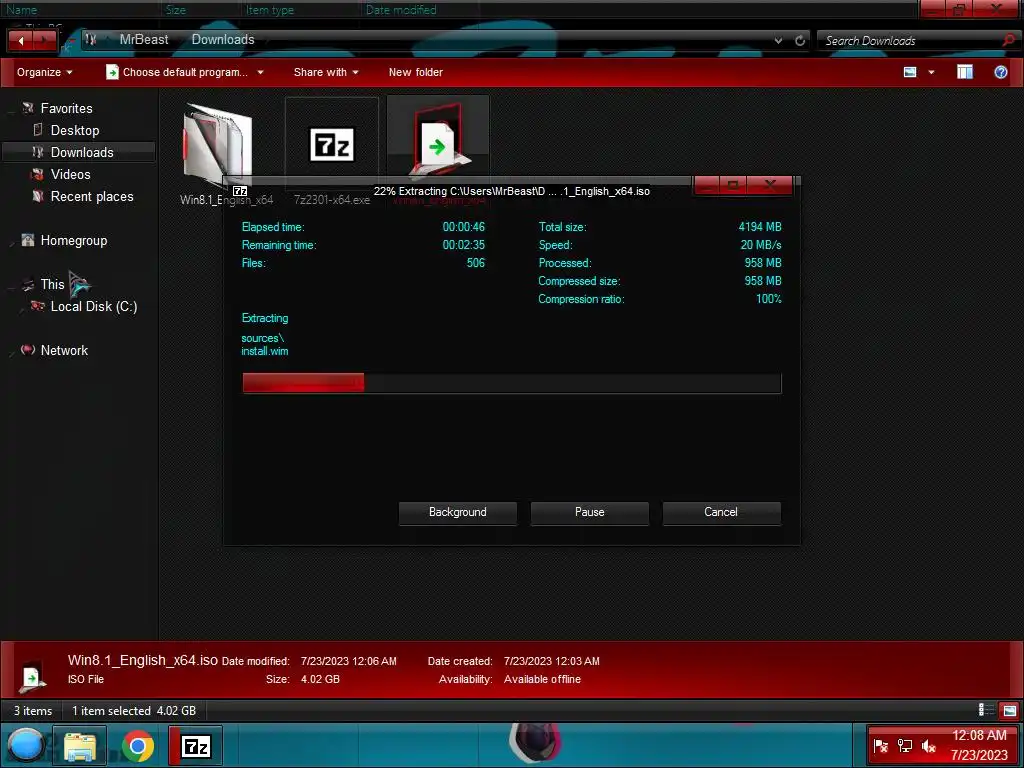Toggle the preview pane icon
This screenshot has width=1024, height=768.
pyautogui.click(x=965, y=72)
